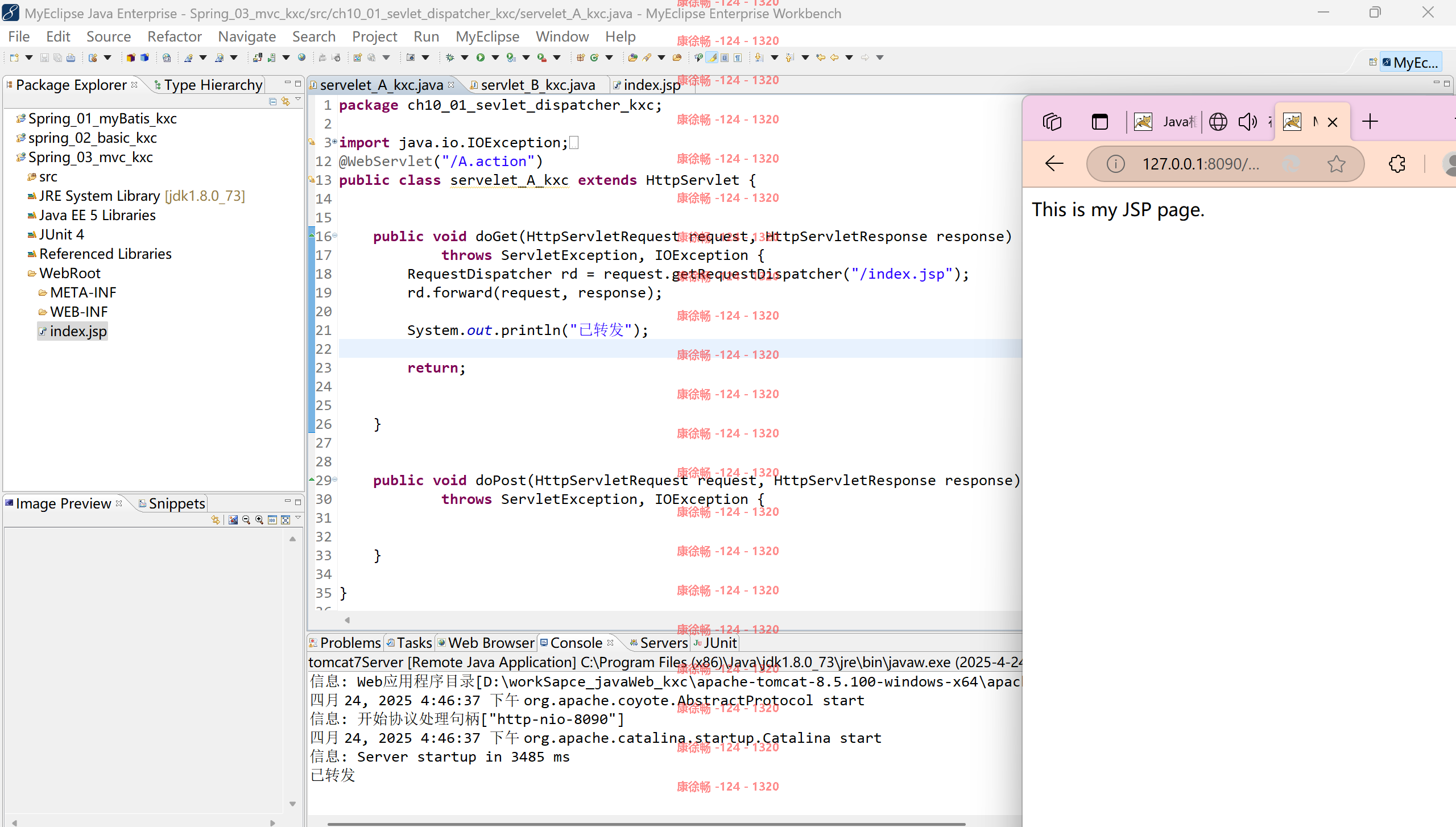Click the browser vertical tabs icon
This screenshot has width=1456, height=827.
coord(1100,122)
